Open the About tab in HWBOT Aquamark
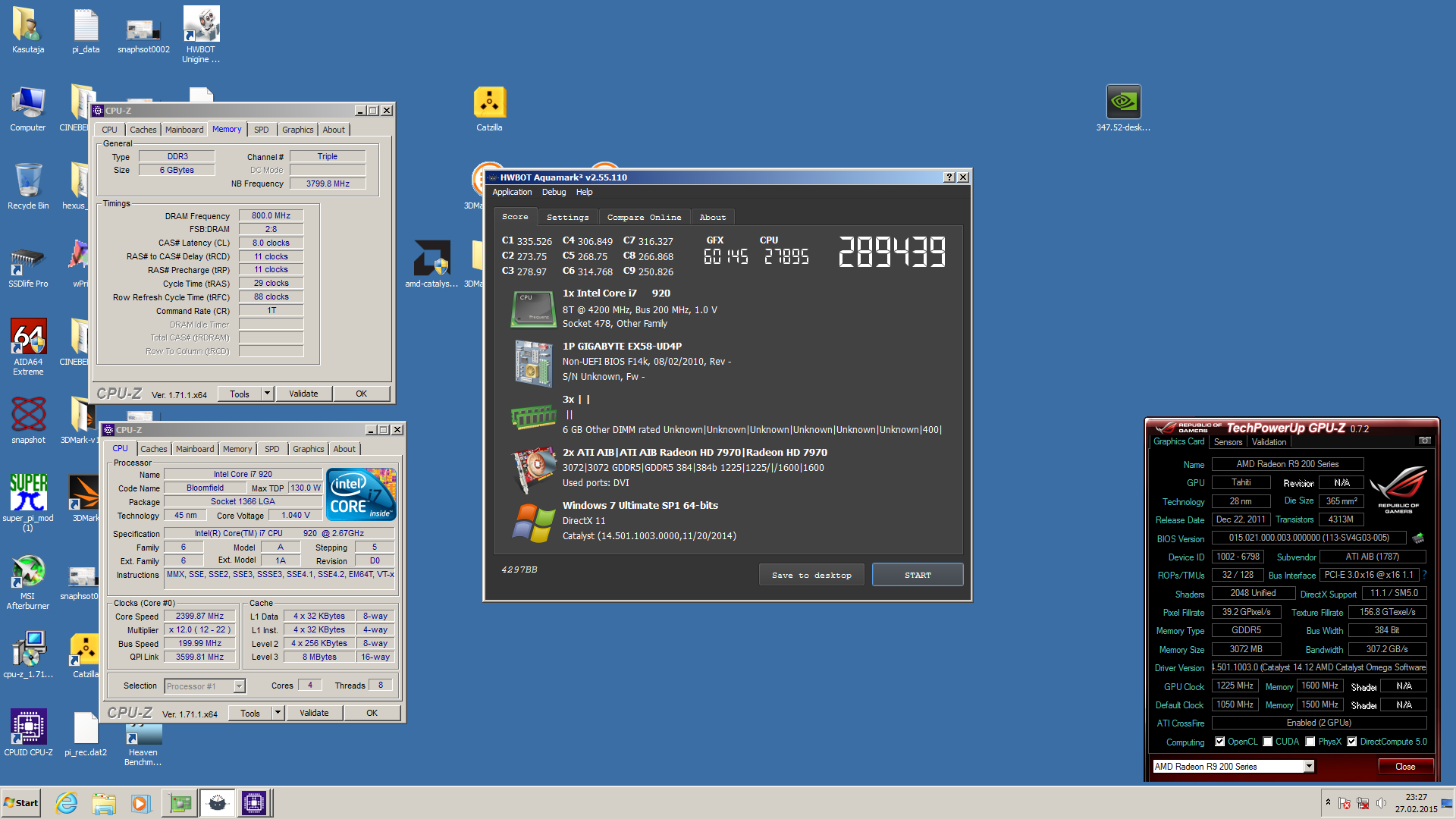Screen dimensions: 1456x819 click(713, 218)
